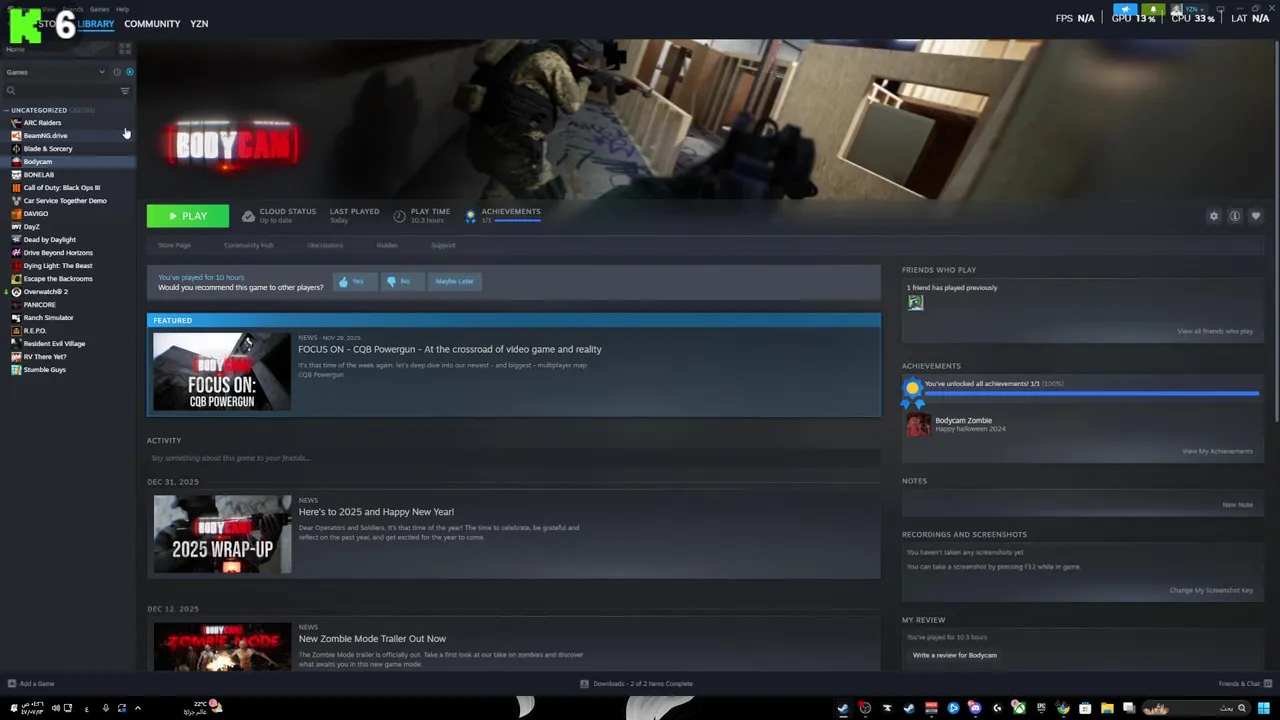
Task: Select Call of Duty: Black Ops III
Action: (x=61, y=188)
